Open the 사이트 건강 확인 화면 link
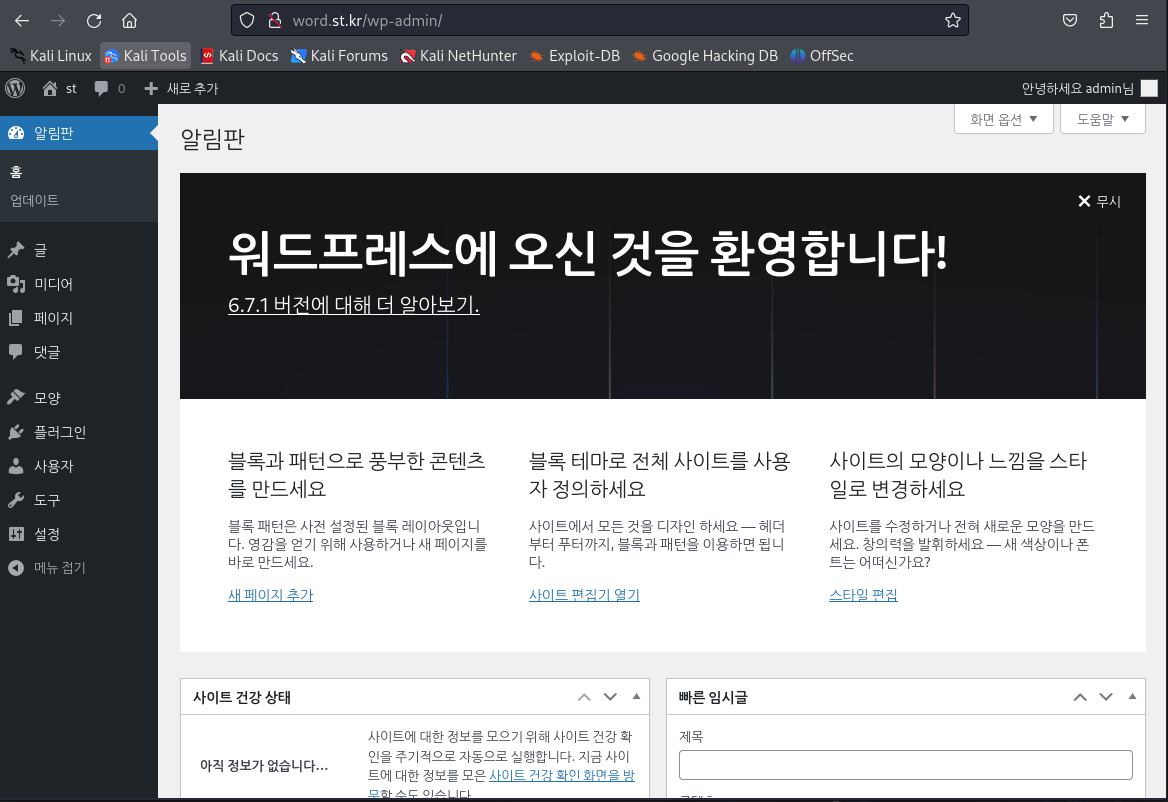Image resolution: width=1168 pixels, height=802 pixels. pos(562,775)
